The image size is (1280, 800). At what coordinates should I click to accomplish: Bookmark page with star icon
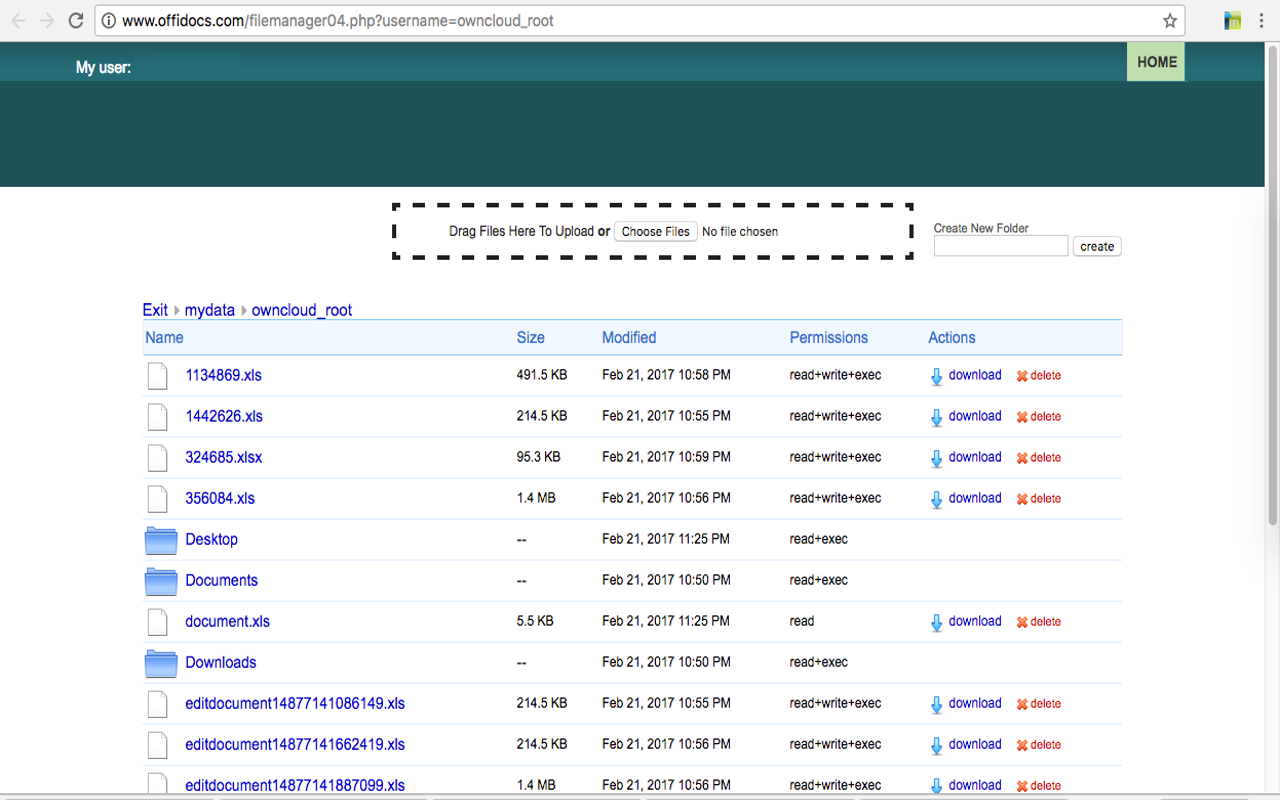[x=1169, y=20]
